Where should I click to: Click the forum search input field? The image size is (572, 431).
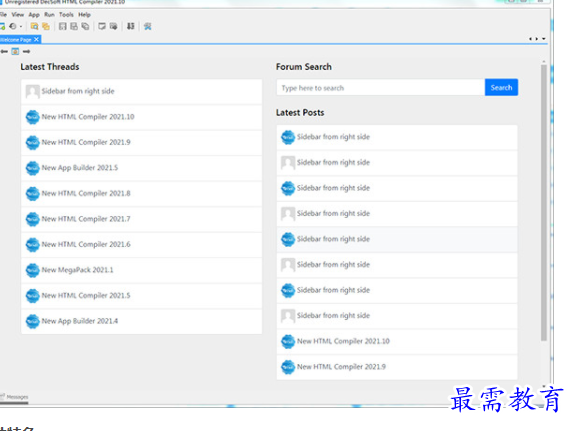pos(380,88)
